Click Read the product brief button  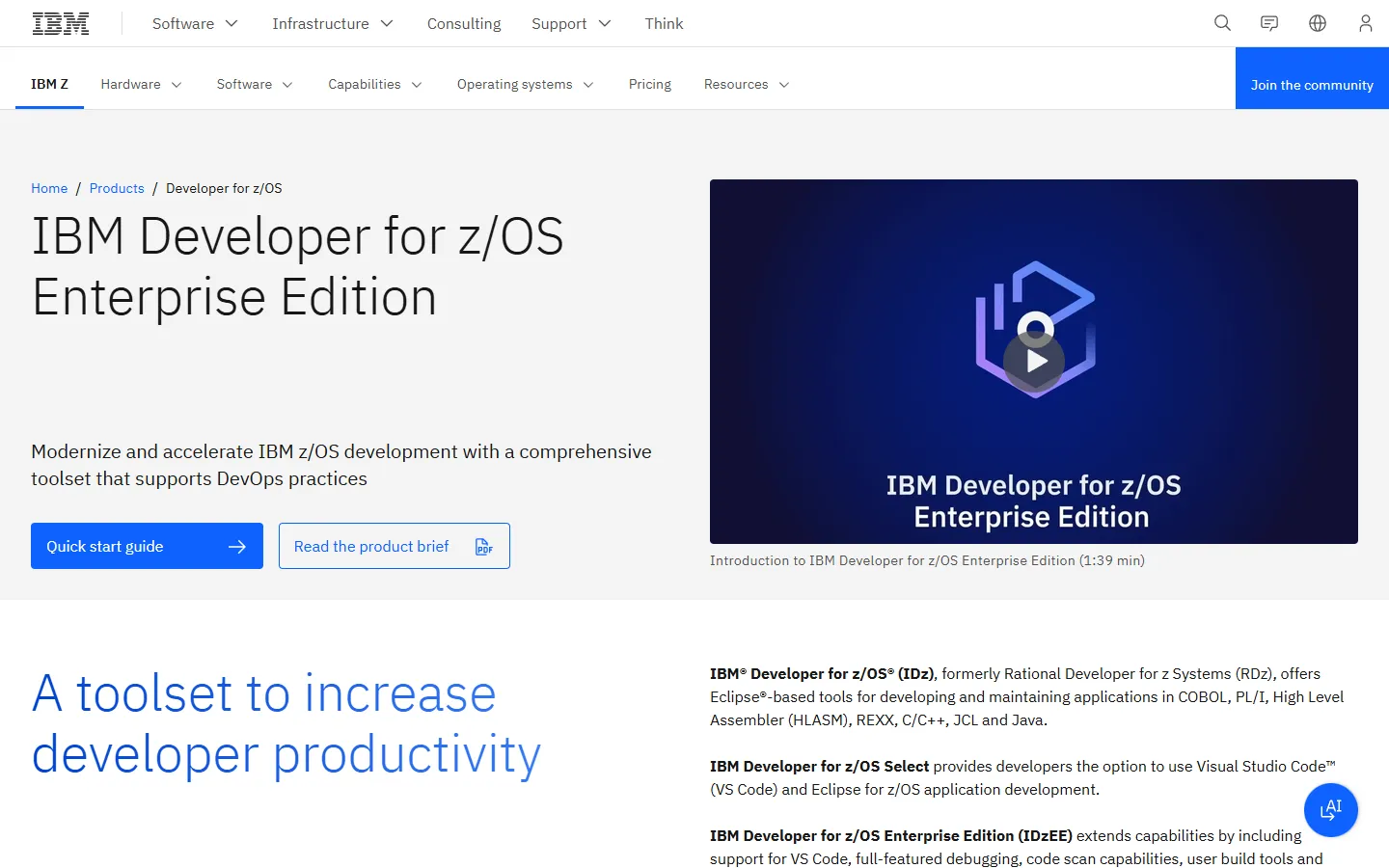click(x=395, y=546)
